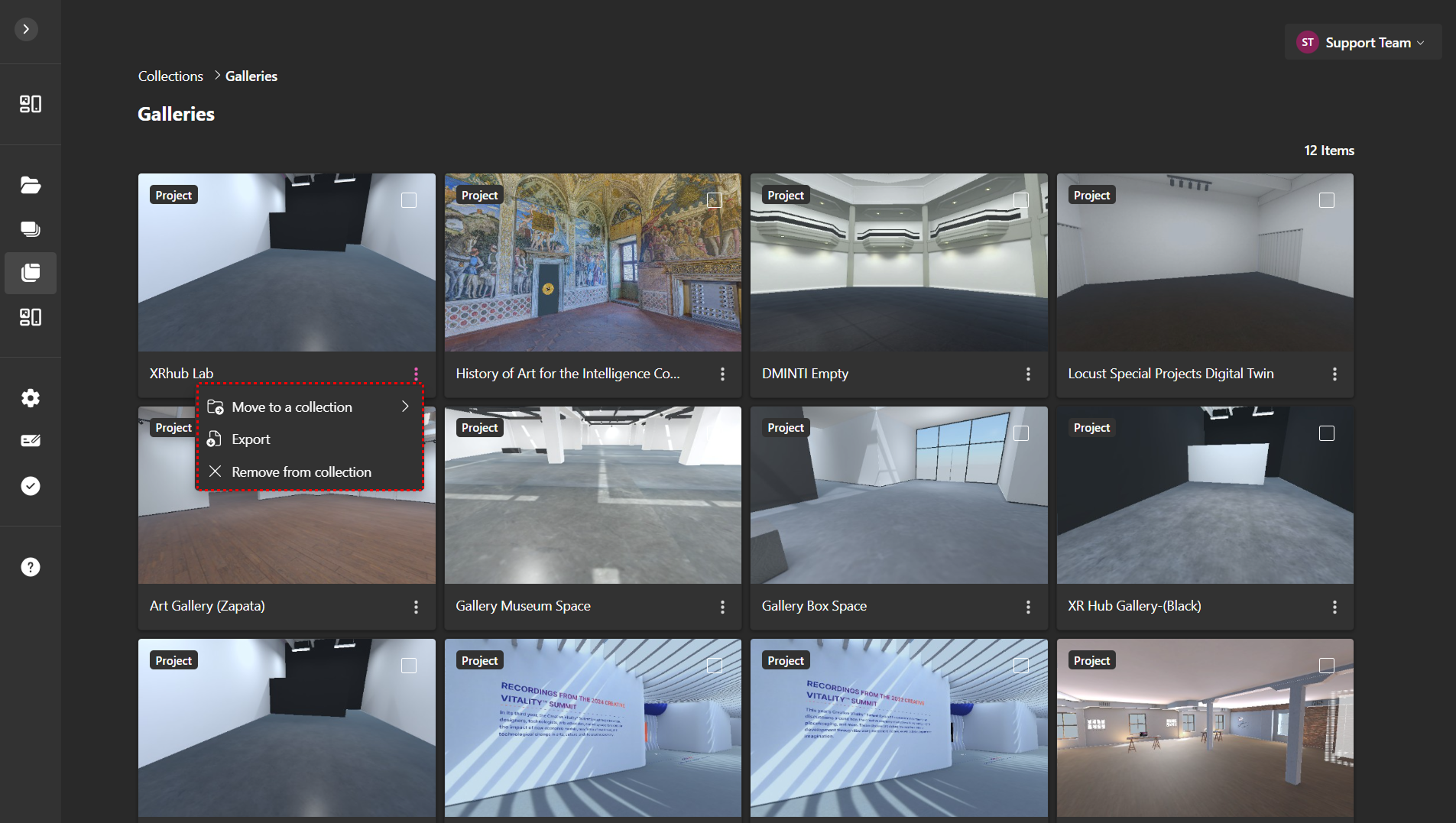The image size is (1456, 823).
Task: Open the Support Team account dropdown
Action: (1363, 43)
